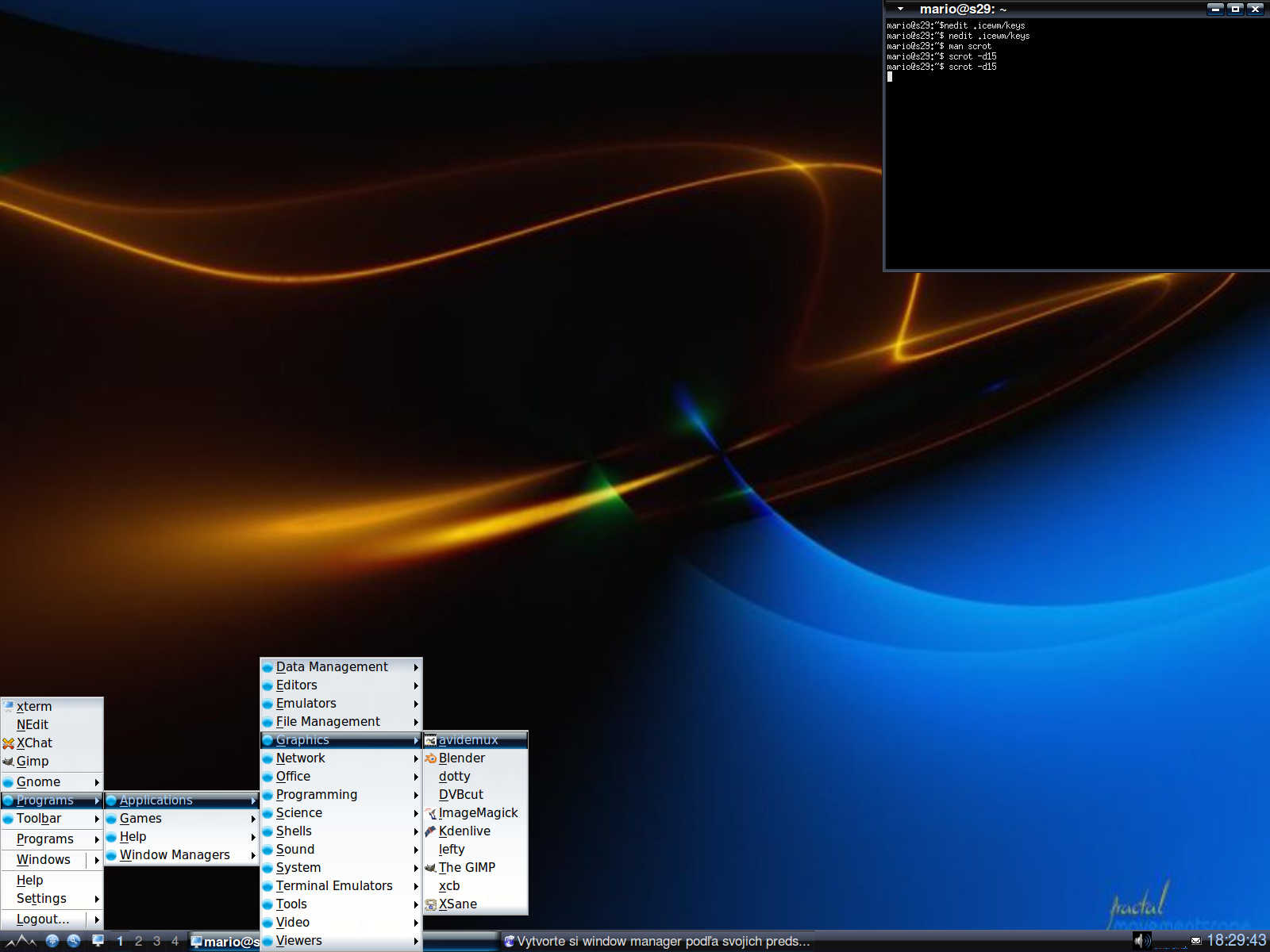Open Help above Settings in root menu
The image size is (1270, 952).
52,880
